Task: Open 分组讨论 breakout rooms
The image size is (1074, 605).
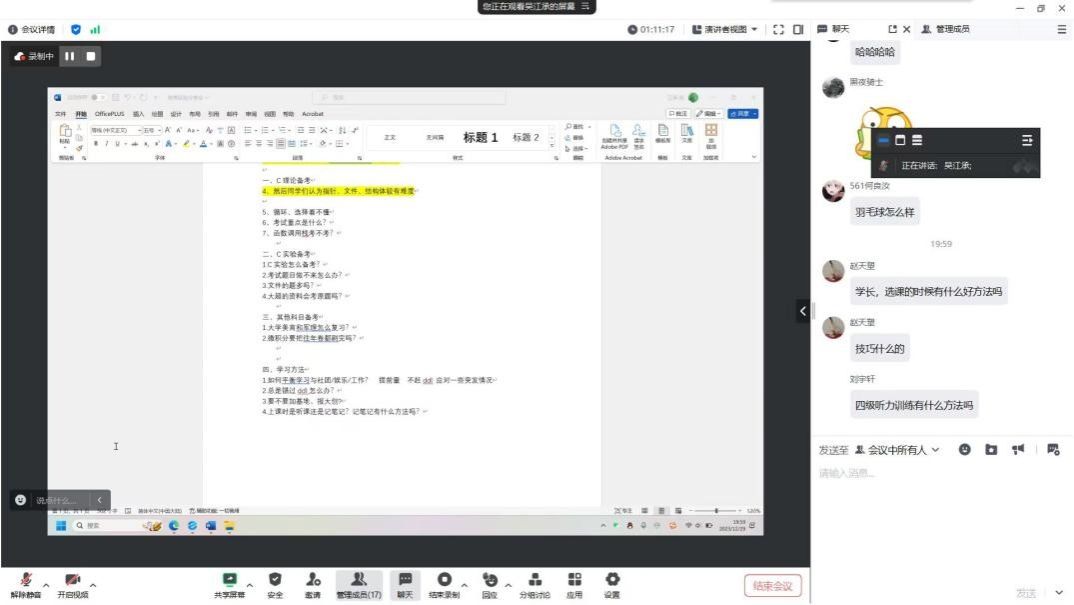Action: (x=535, y=581)
